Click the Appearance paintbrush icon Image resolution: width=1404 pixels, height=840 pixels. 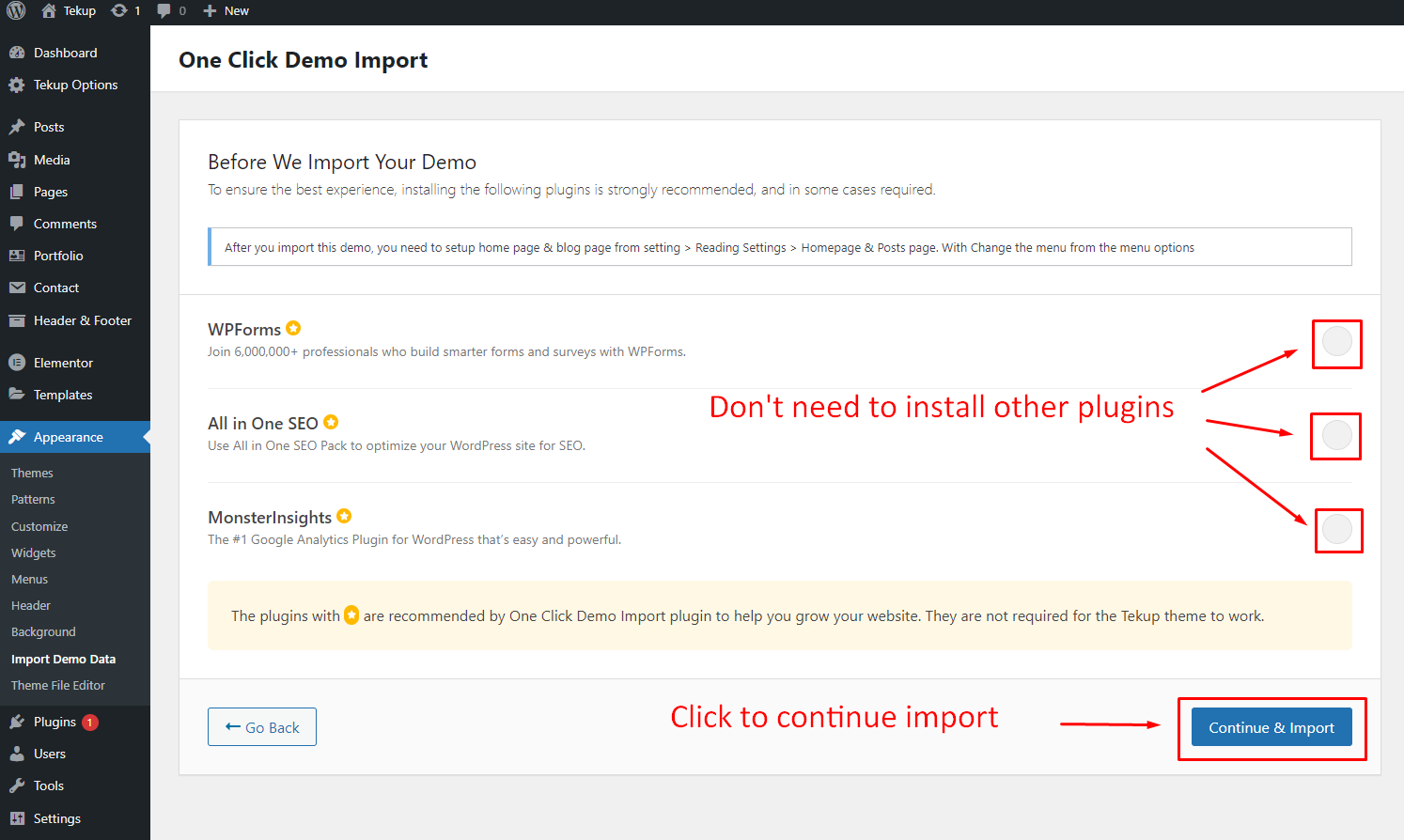[x=17, y=437]
